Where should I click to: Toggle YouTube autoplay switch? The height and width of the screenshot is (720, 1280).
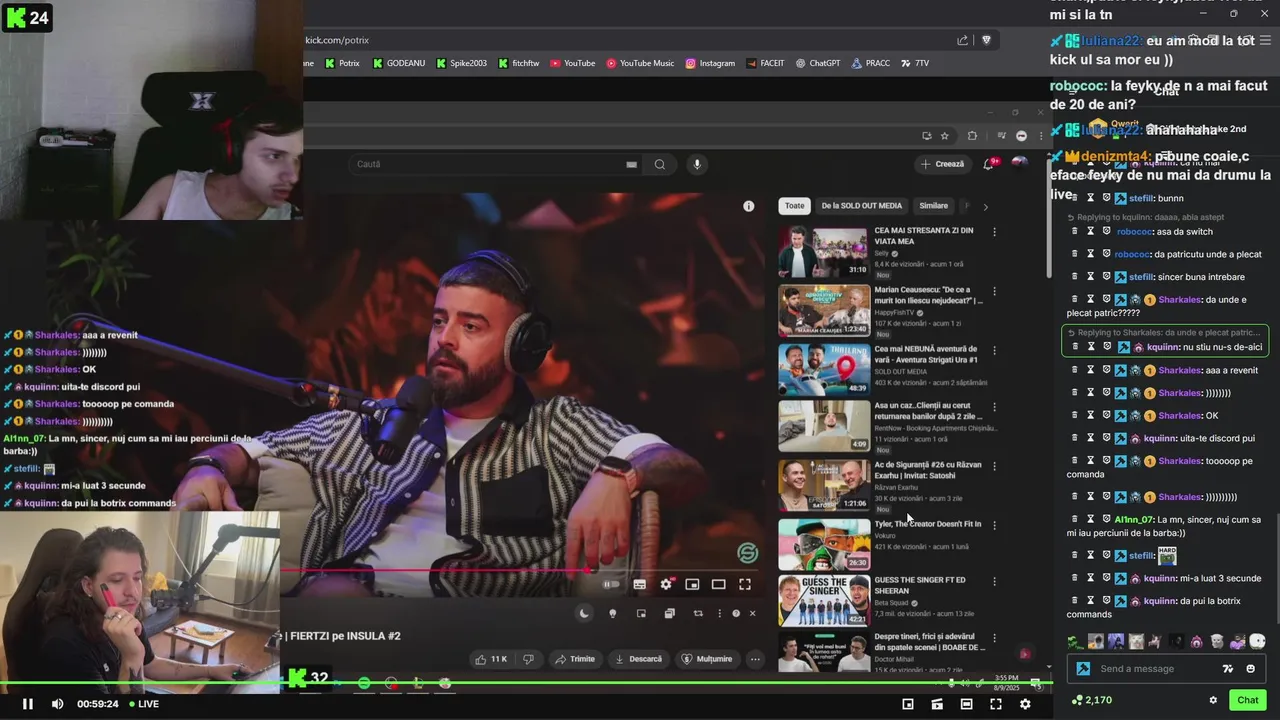610,584
